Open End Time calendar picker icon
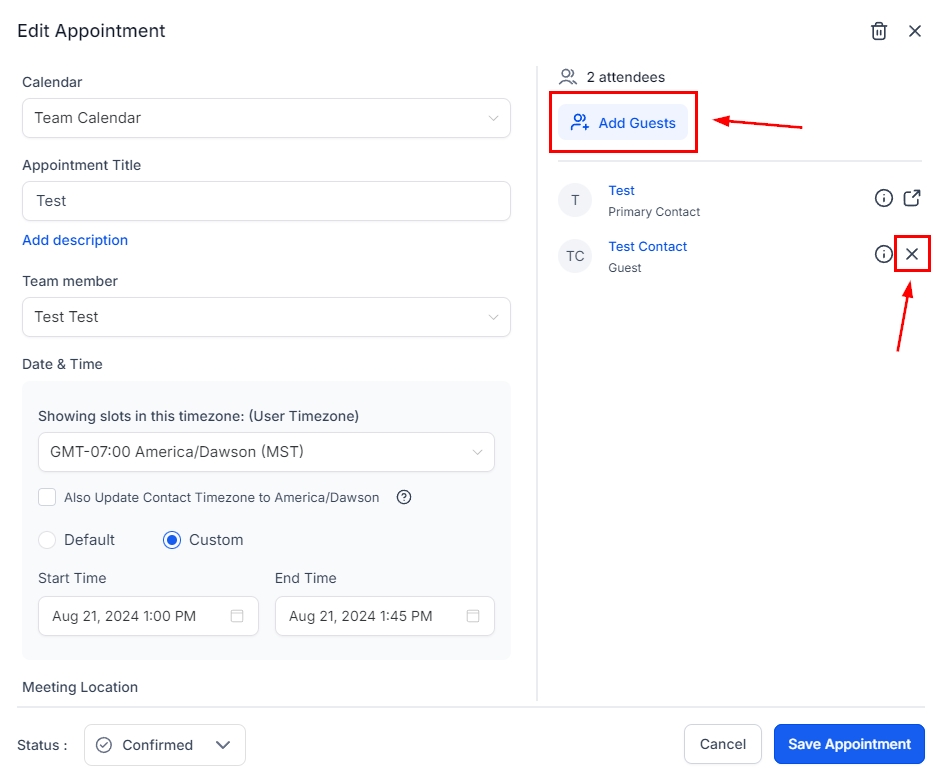This screenshot has height=783, width=942. 473,616
